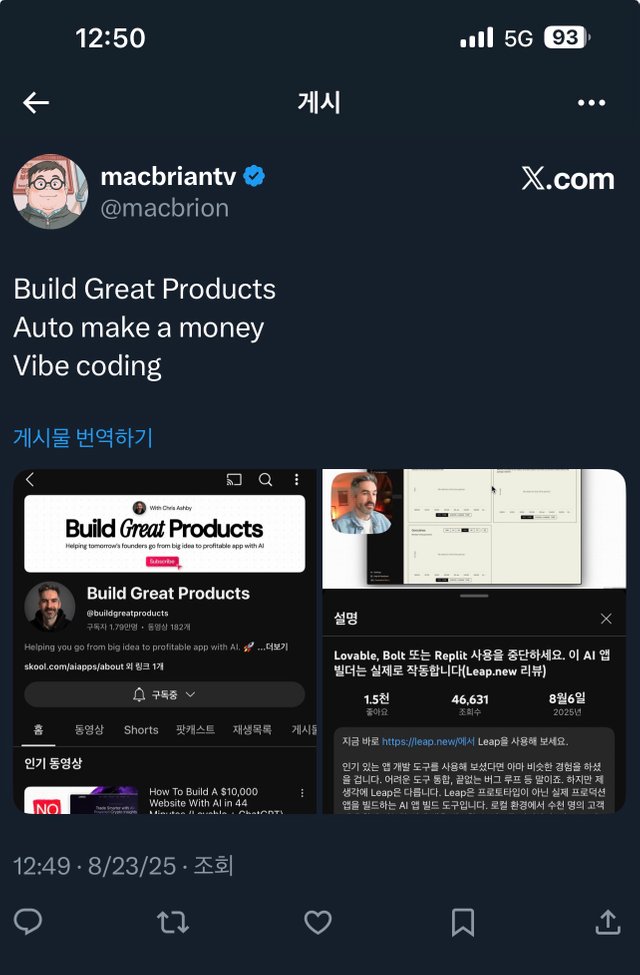
Task: Tap the repost arrows icon
Action: pyautogui.click(x=173, y=922)
